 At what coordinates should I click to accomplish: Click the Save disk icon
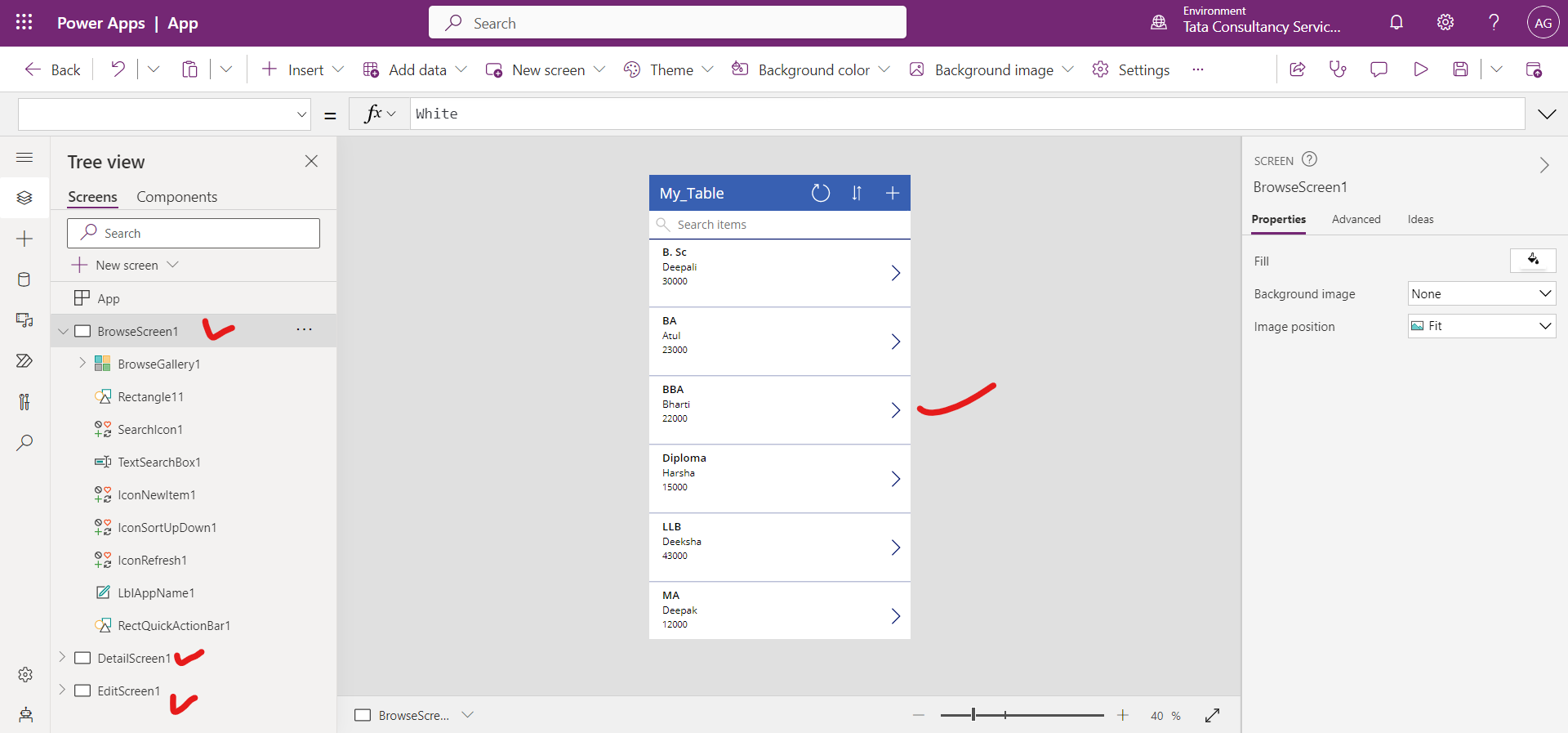tap(1460, 69)
